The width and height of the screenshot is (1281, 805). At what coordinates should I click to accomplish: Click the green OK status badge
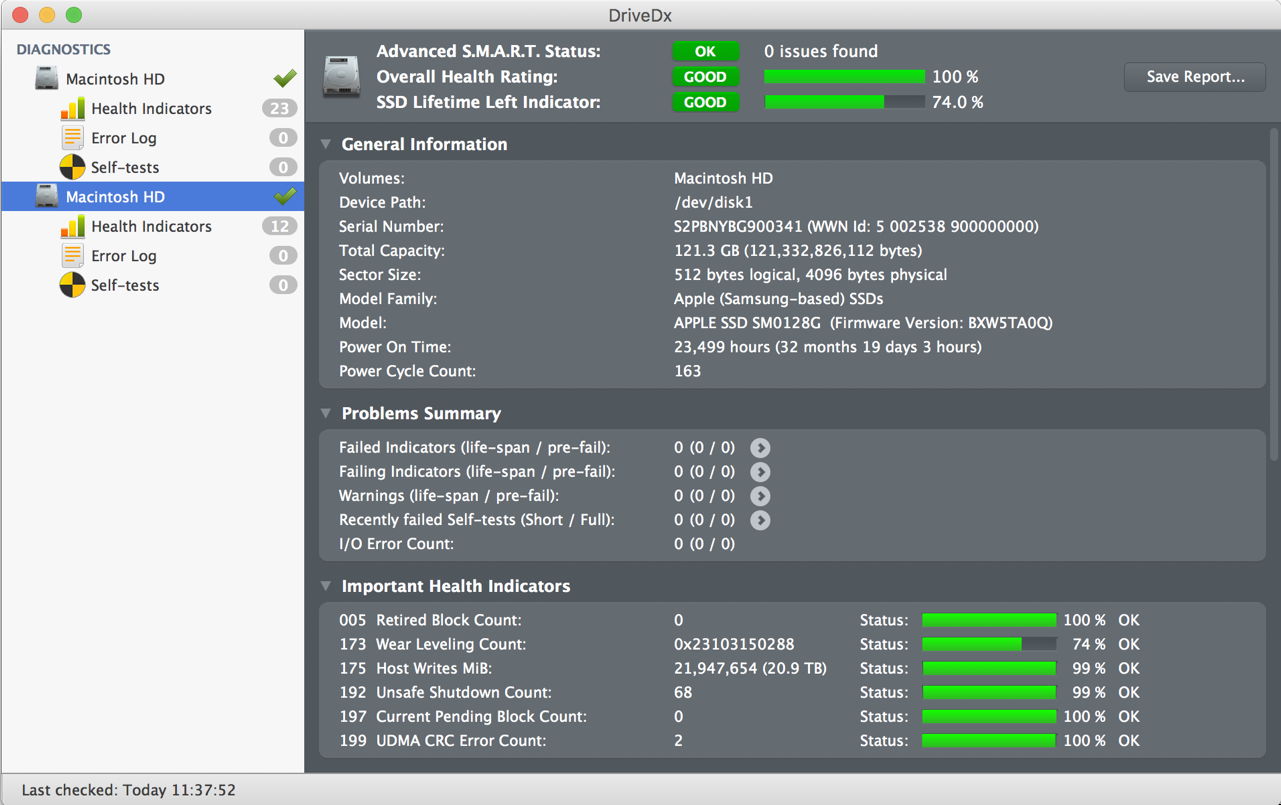(705, 51)
